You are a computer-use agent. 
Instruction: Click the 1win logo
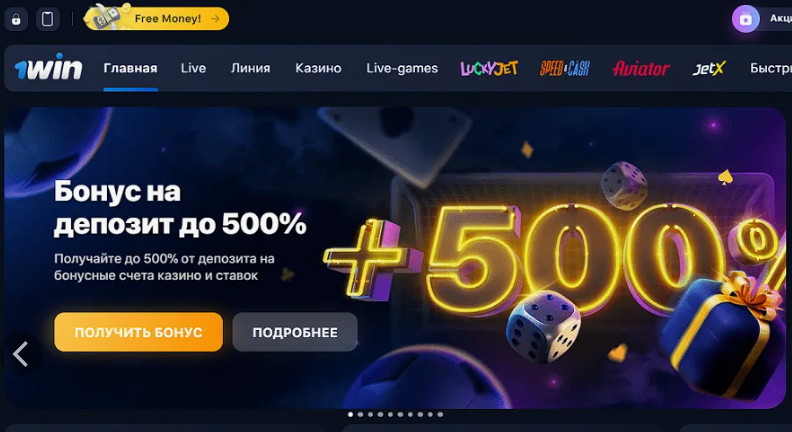[x=48, y=67]
